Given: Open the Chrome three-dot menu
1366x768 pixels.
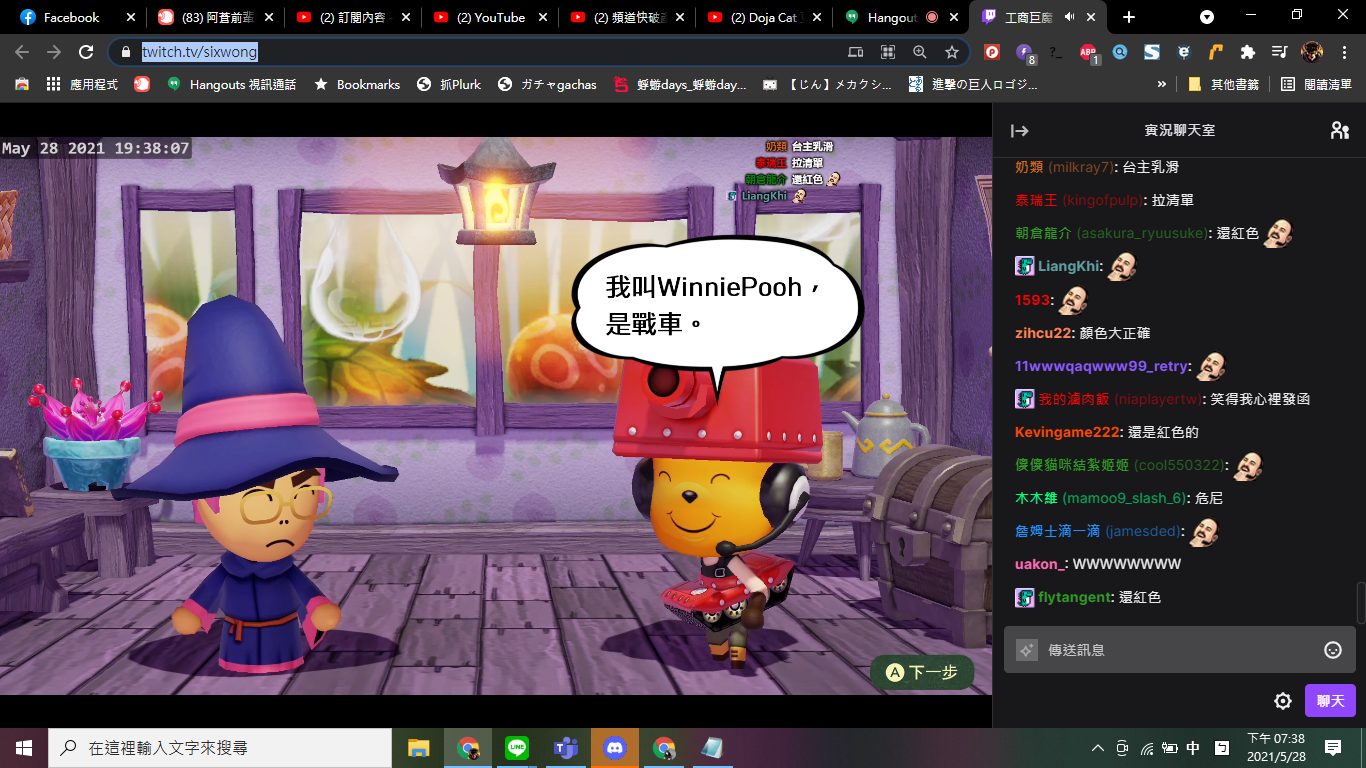Looking at the screenshot, I should click(1345, 52).
